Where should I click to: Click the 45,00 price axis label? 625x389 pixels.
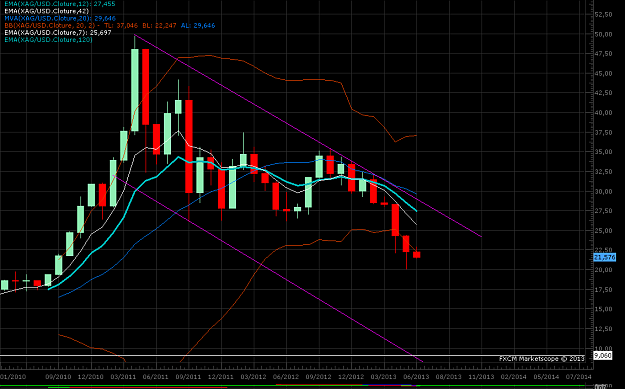603,73
